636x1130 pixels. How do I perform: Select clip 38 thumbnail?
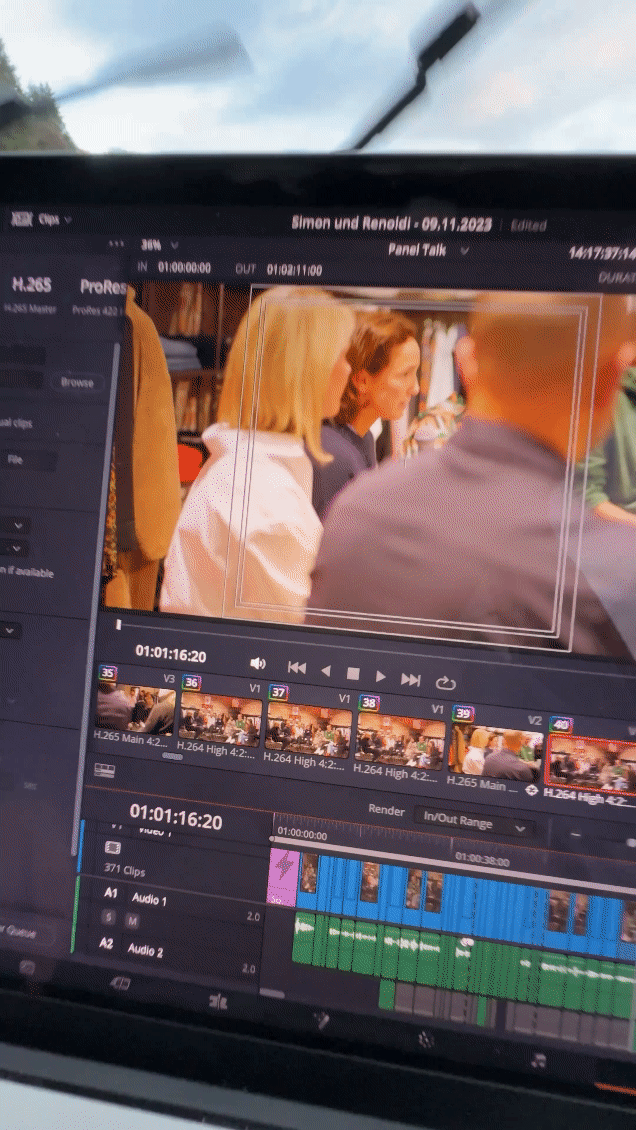click(399, 739)
